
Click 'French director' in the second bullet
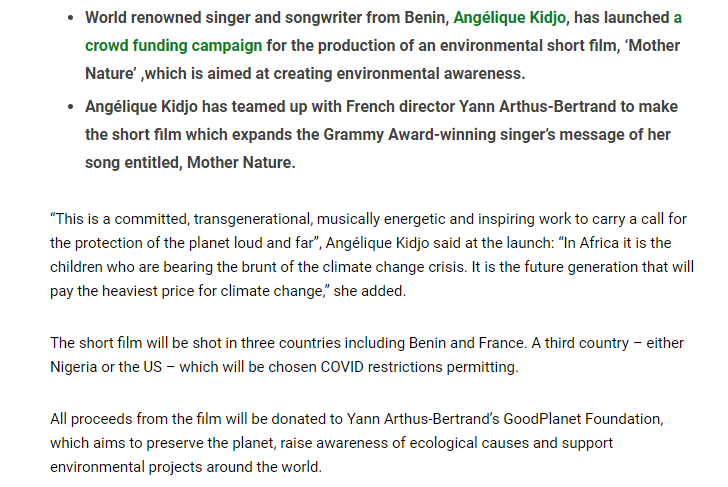[400, 107]
